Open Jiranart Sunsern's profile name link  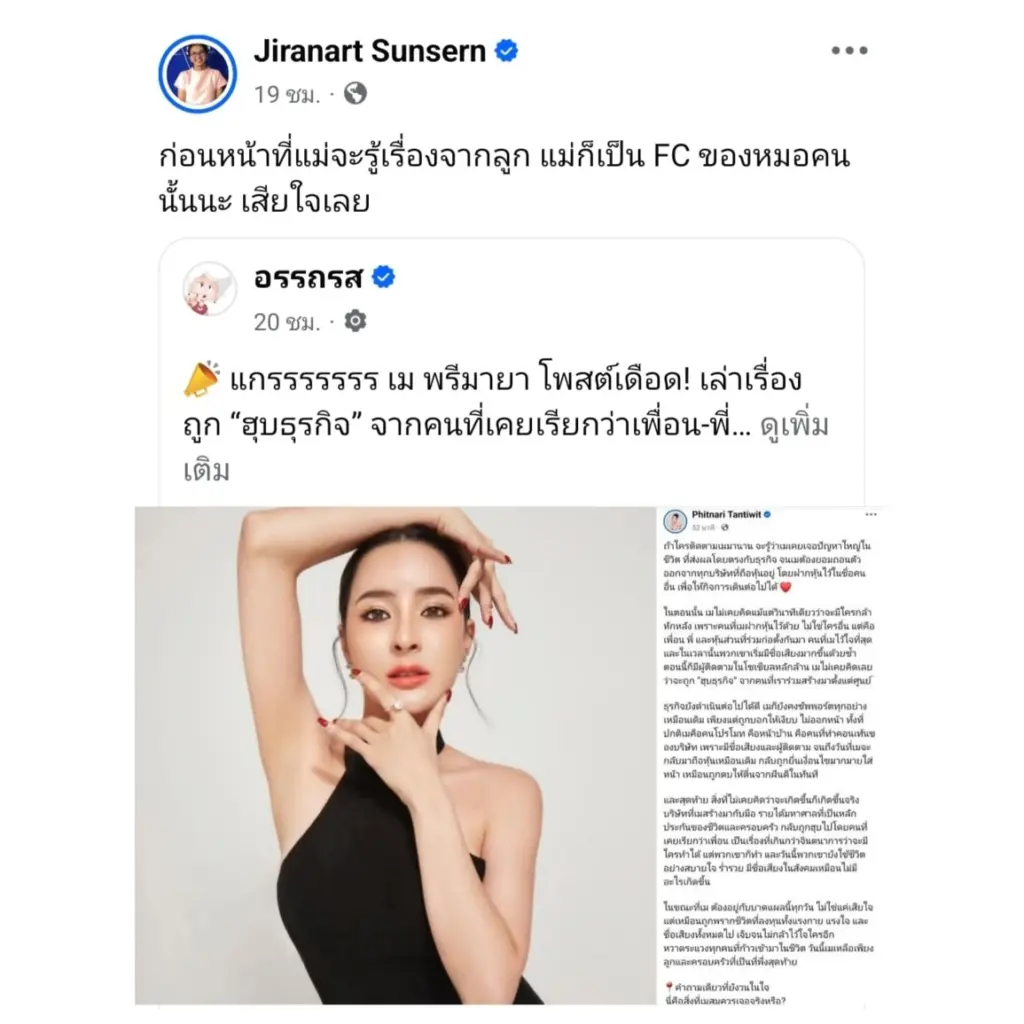pyautogui.click(x=370, y=51)
